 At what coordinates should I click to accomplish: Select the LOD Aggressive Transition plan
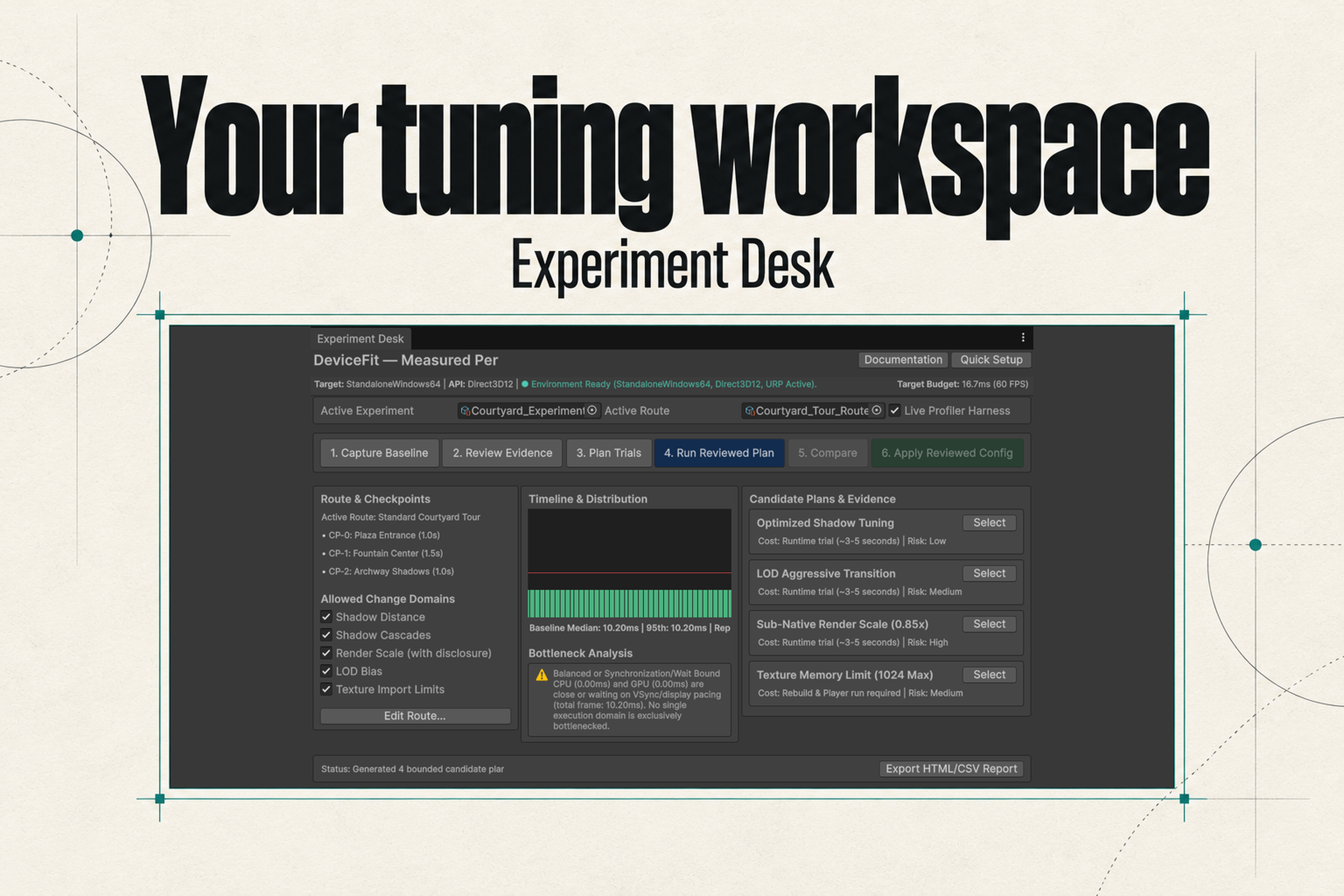989,573
